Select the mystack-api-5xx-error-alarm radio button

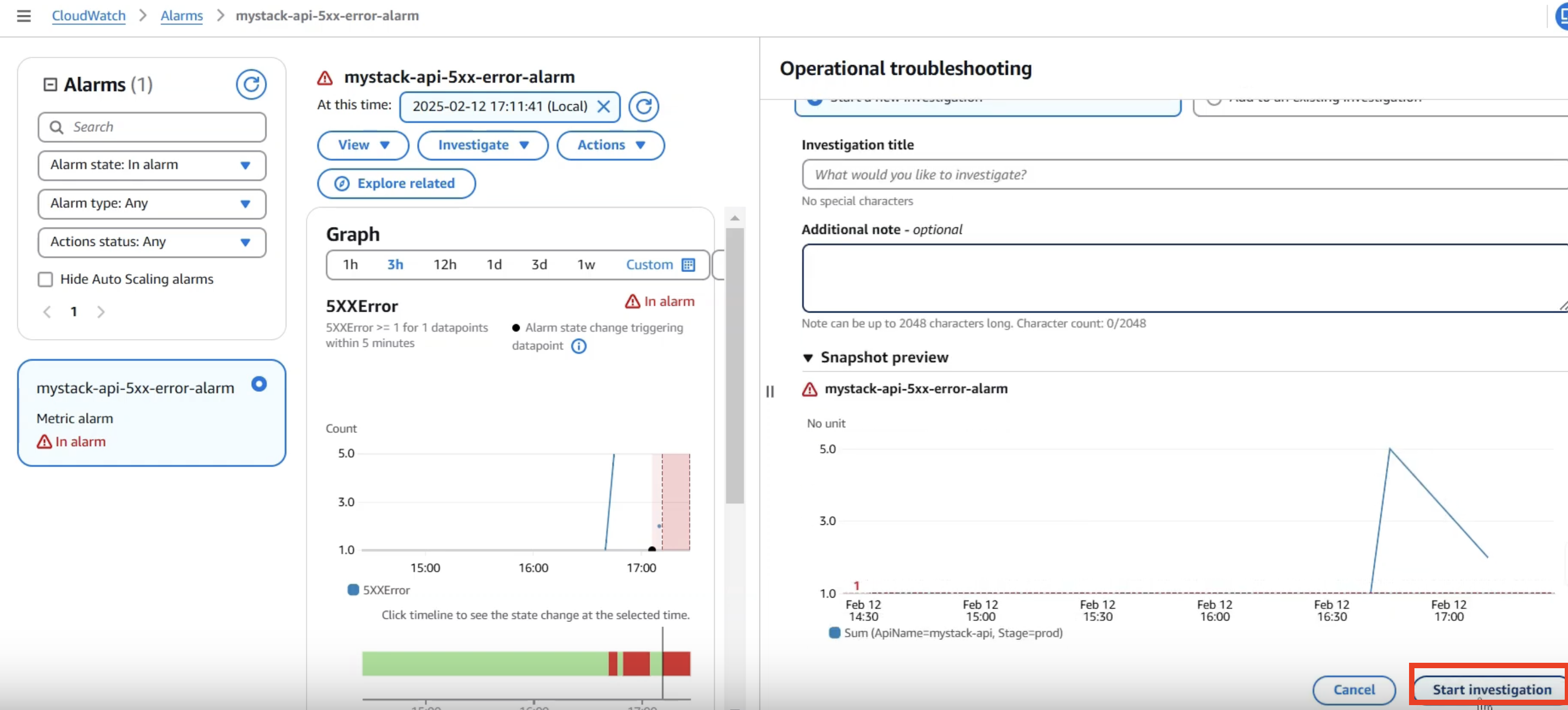point(259,384)
